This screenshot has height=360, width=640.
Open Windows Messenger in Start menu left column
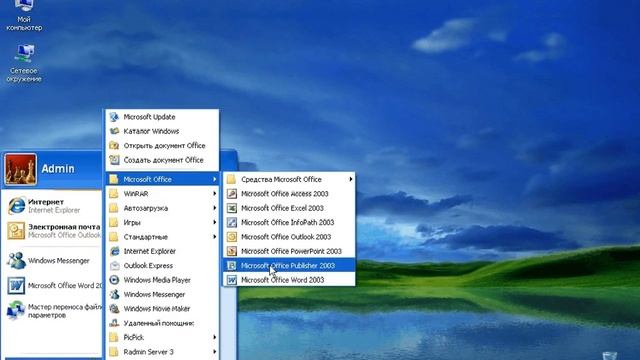pos(52,260)
